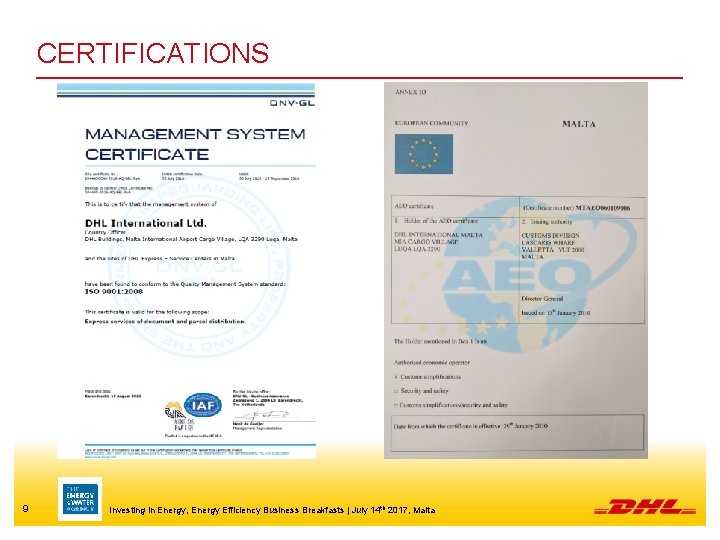This screenshot has width=720, height=540.
Task: Click the DHL Buildings Luqa address line
Action: (191, 239)
